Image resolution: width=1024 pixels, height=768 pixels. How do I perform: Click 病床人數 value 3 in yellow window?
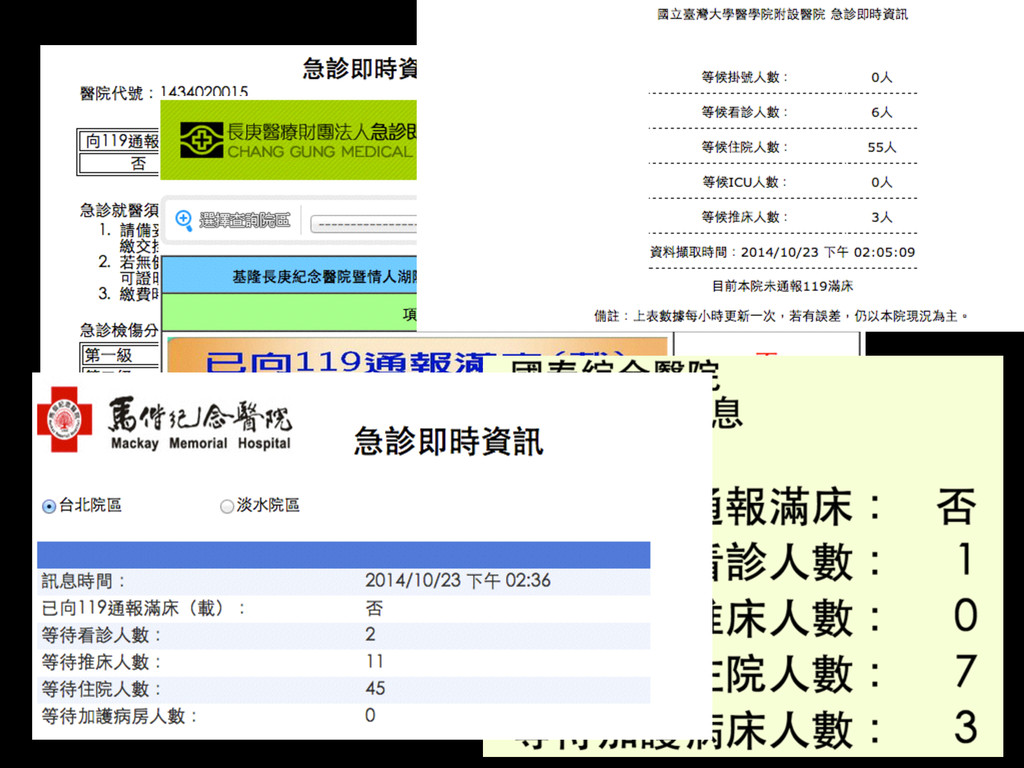click(x=965, y=729)
